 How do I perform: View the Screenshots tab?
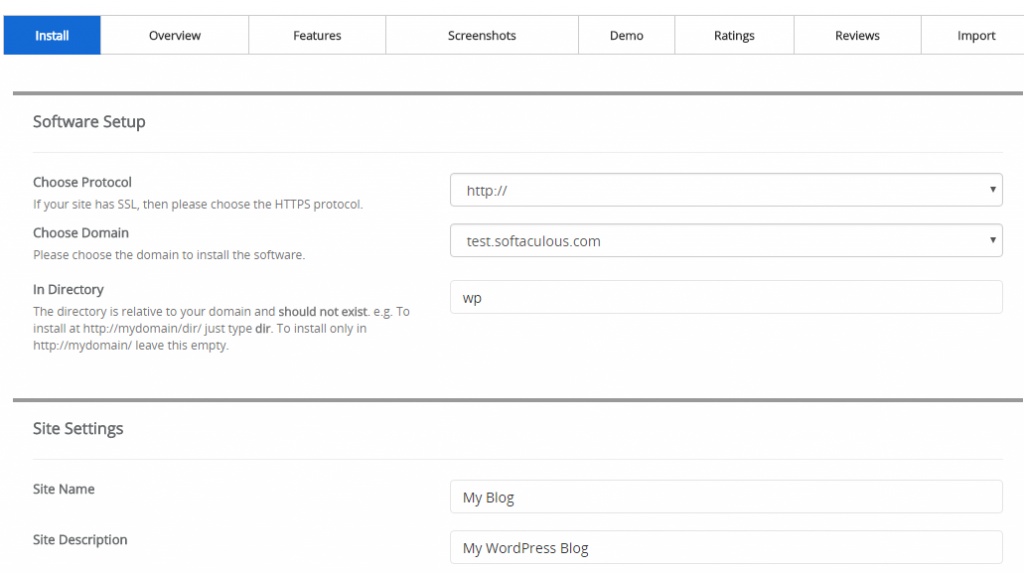pyautogui.click(x=482, y=36)
